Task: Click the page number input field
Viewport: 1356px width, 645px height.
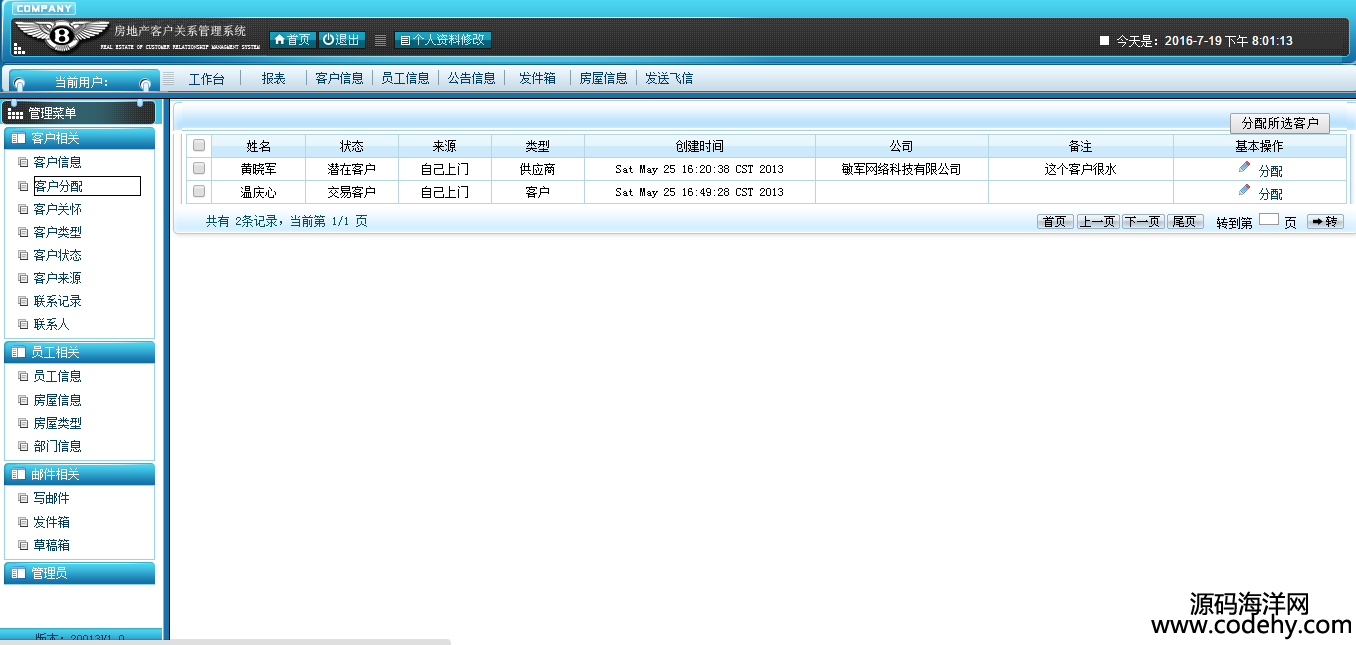Action: coord(1268,220)
